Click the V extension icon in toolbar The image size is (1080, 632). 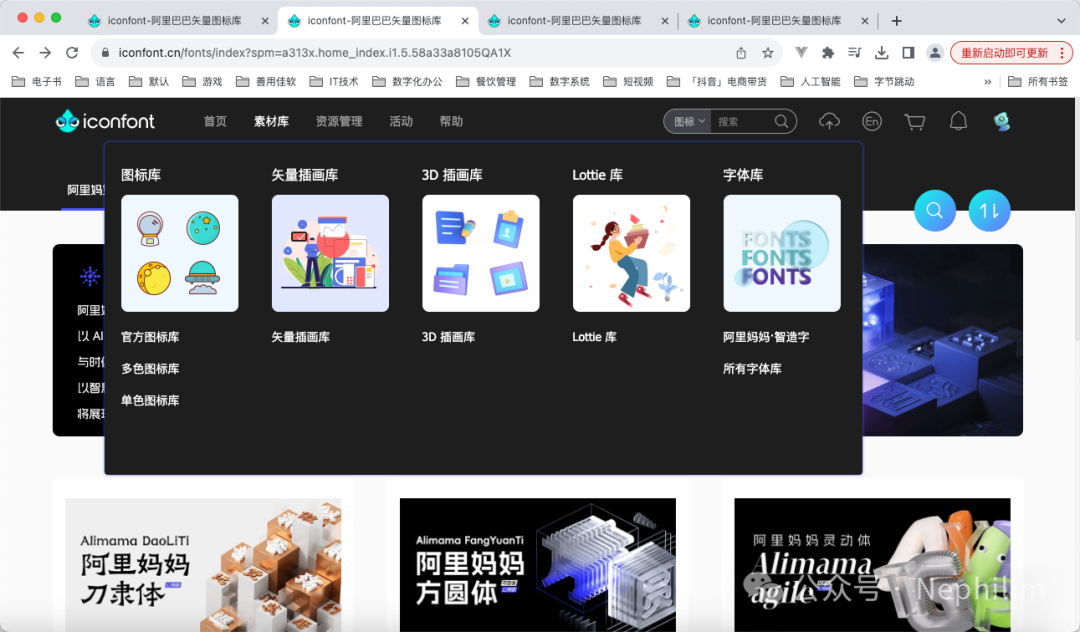tap(801, 52)
